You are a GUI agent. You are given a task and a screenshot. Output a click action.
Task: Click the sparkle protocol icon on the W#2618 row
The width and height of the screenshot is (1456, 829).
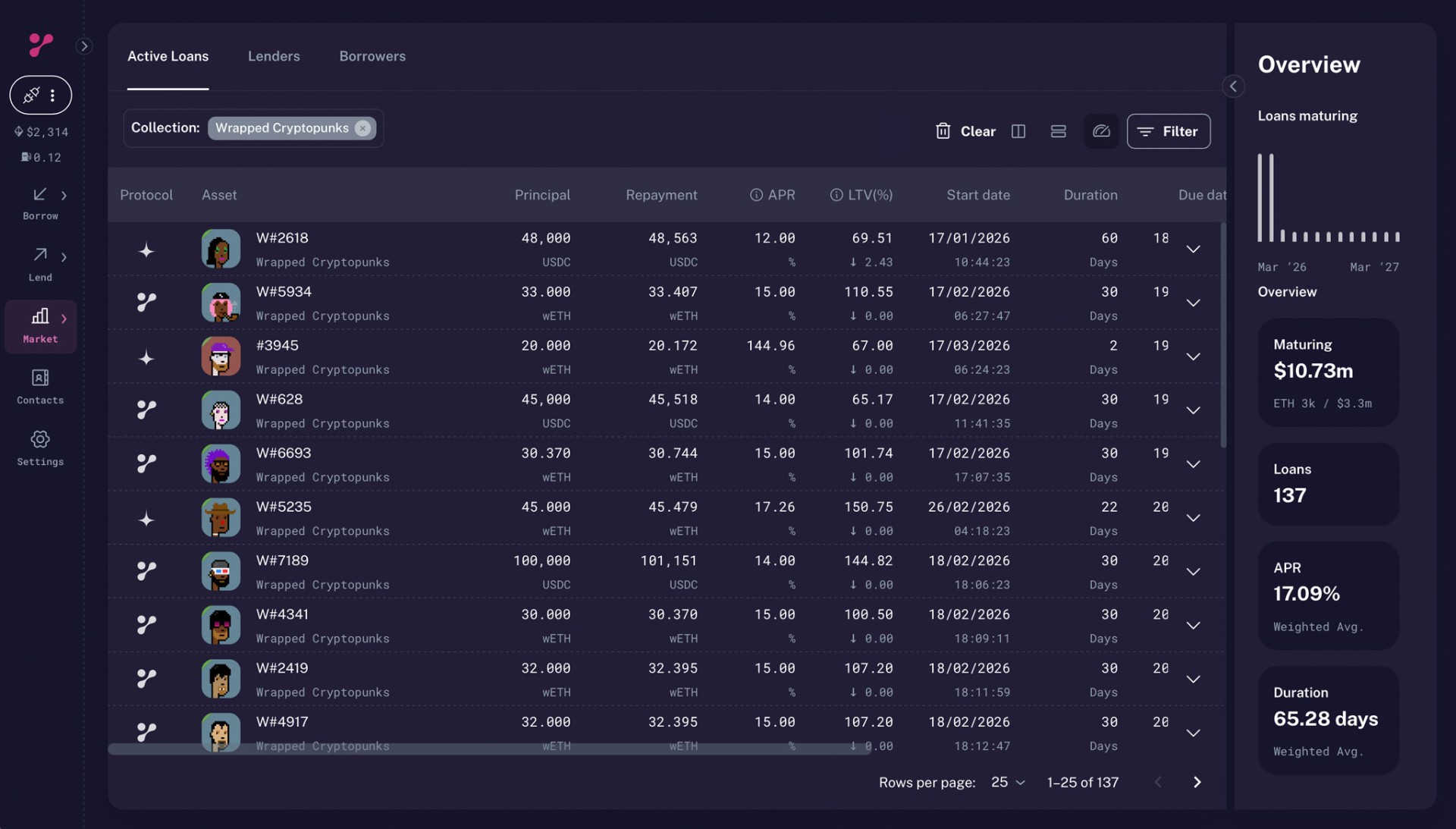146,249
